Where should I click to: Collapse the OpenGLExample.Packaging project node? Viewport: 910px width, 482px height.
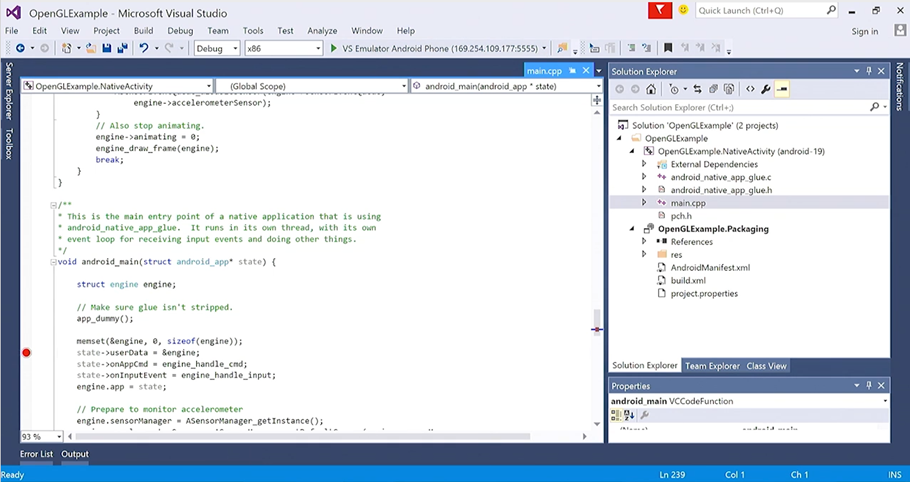pyautogui.click(x=632, y=229)
